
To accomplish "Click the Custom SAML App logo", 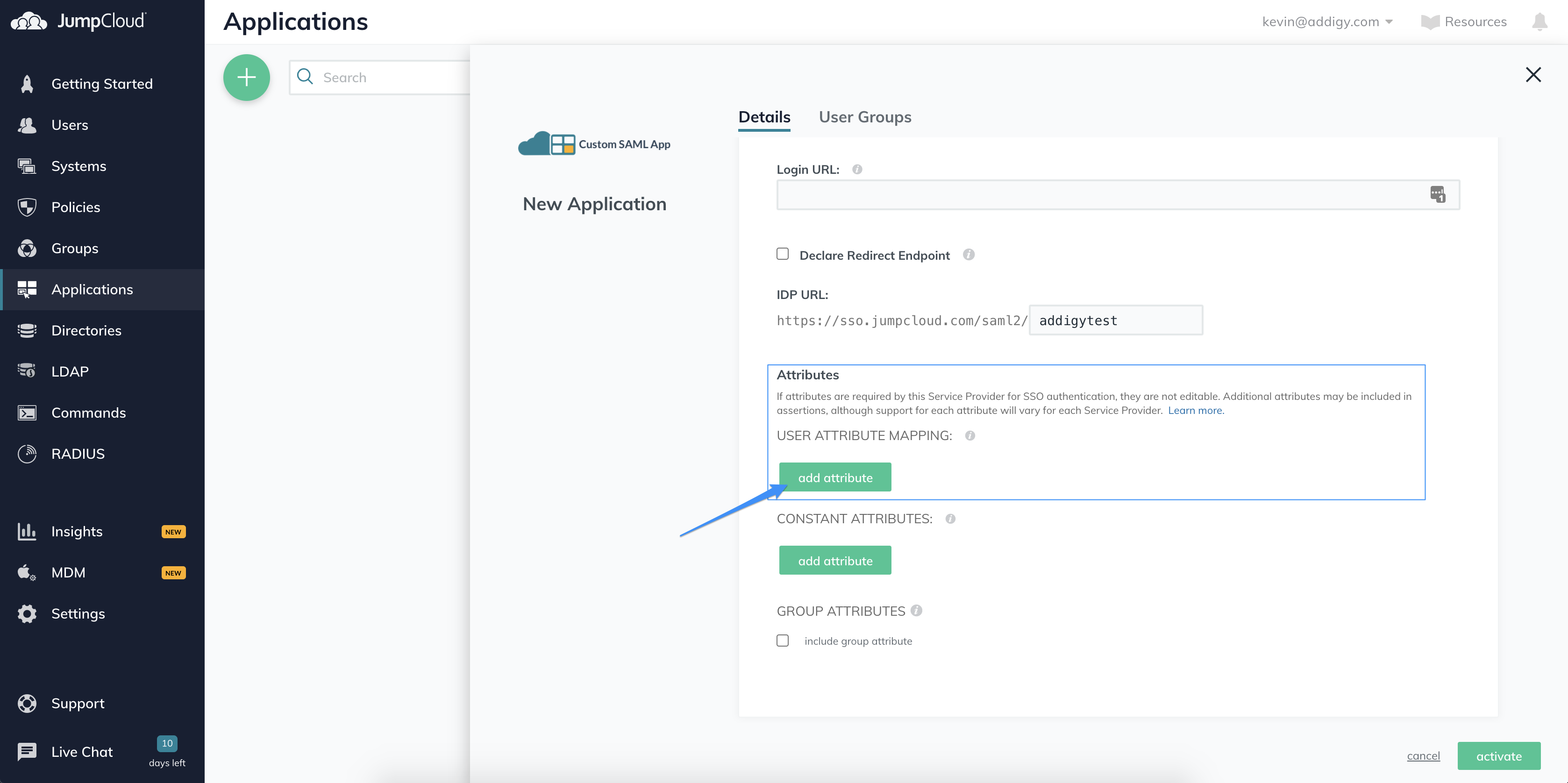I will tap(594, 144).
